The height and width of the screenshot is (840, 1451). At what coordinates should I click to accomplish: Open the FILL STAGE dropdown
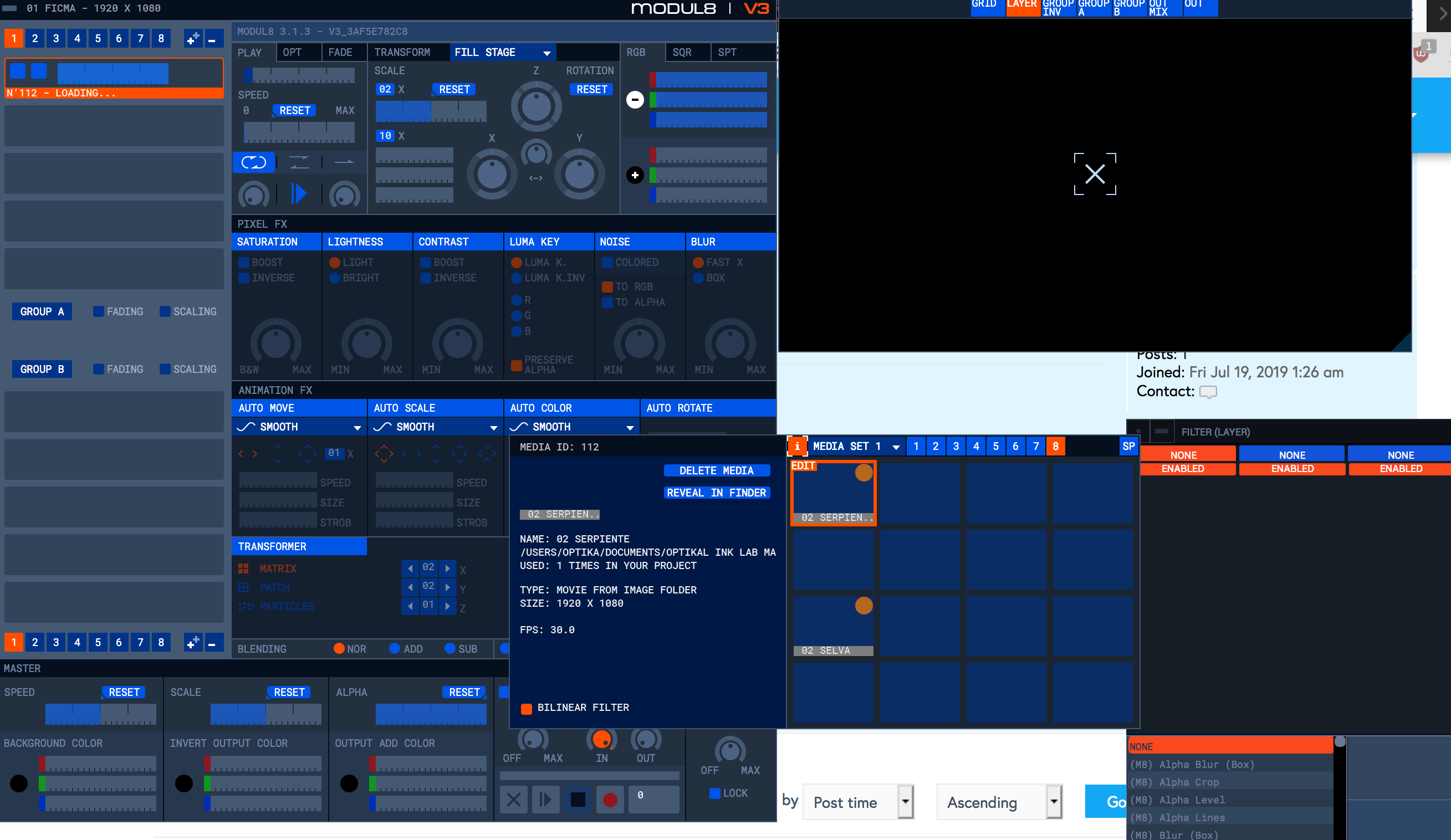point(503,53)
